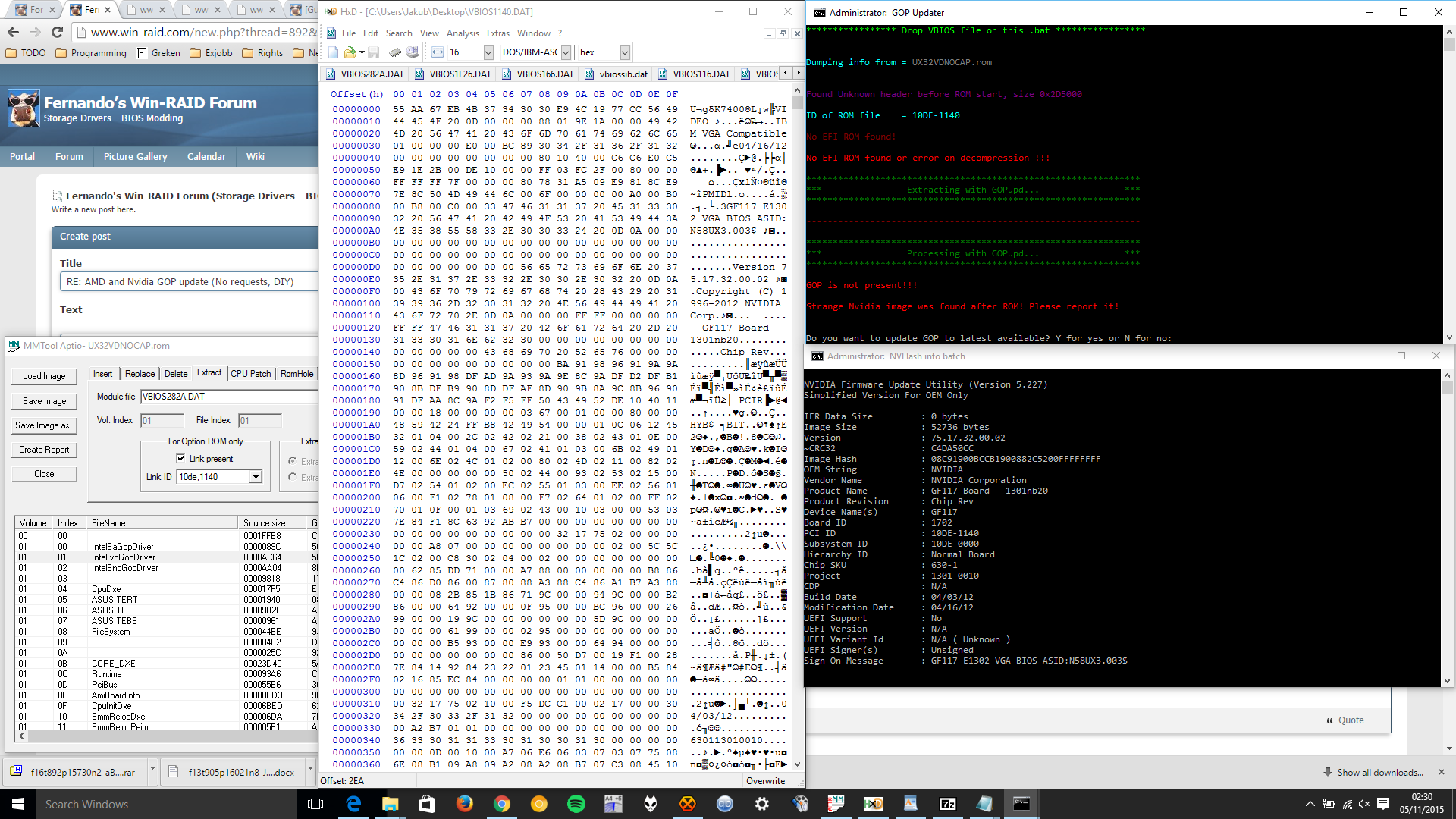Screen dimensions: 1456x819
Task: Click Create Report button in MMTool
Action: 44,449
